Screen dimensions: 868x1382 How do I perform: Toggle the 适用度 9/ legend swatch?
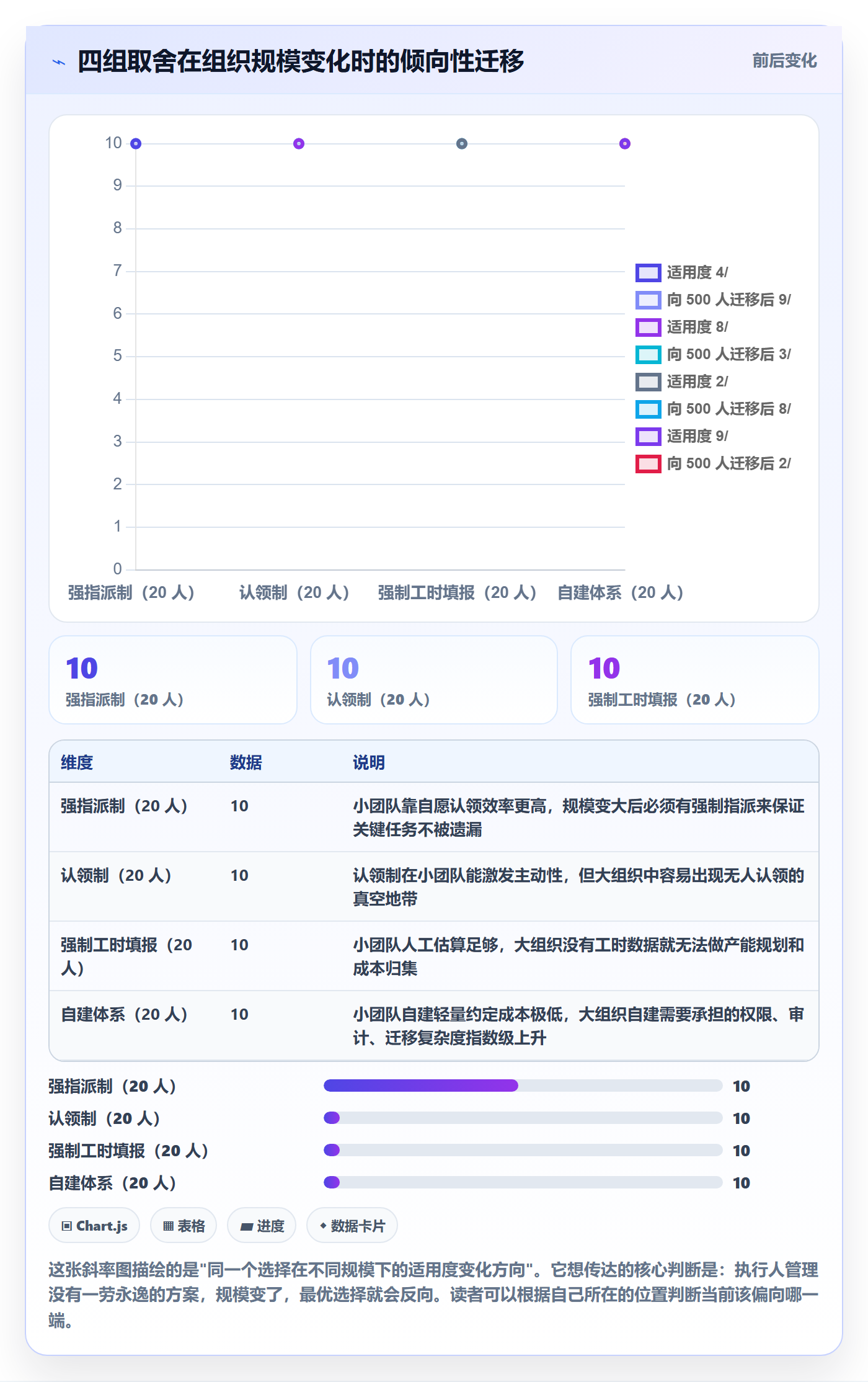tap(648, 436)
